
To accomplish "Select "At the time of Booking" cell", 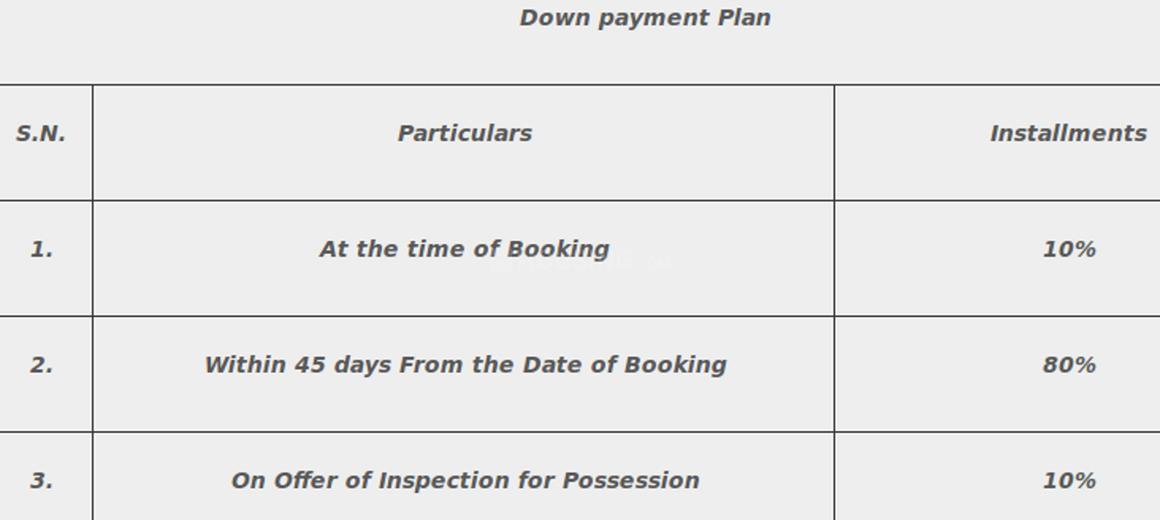I will 464,249.
